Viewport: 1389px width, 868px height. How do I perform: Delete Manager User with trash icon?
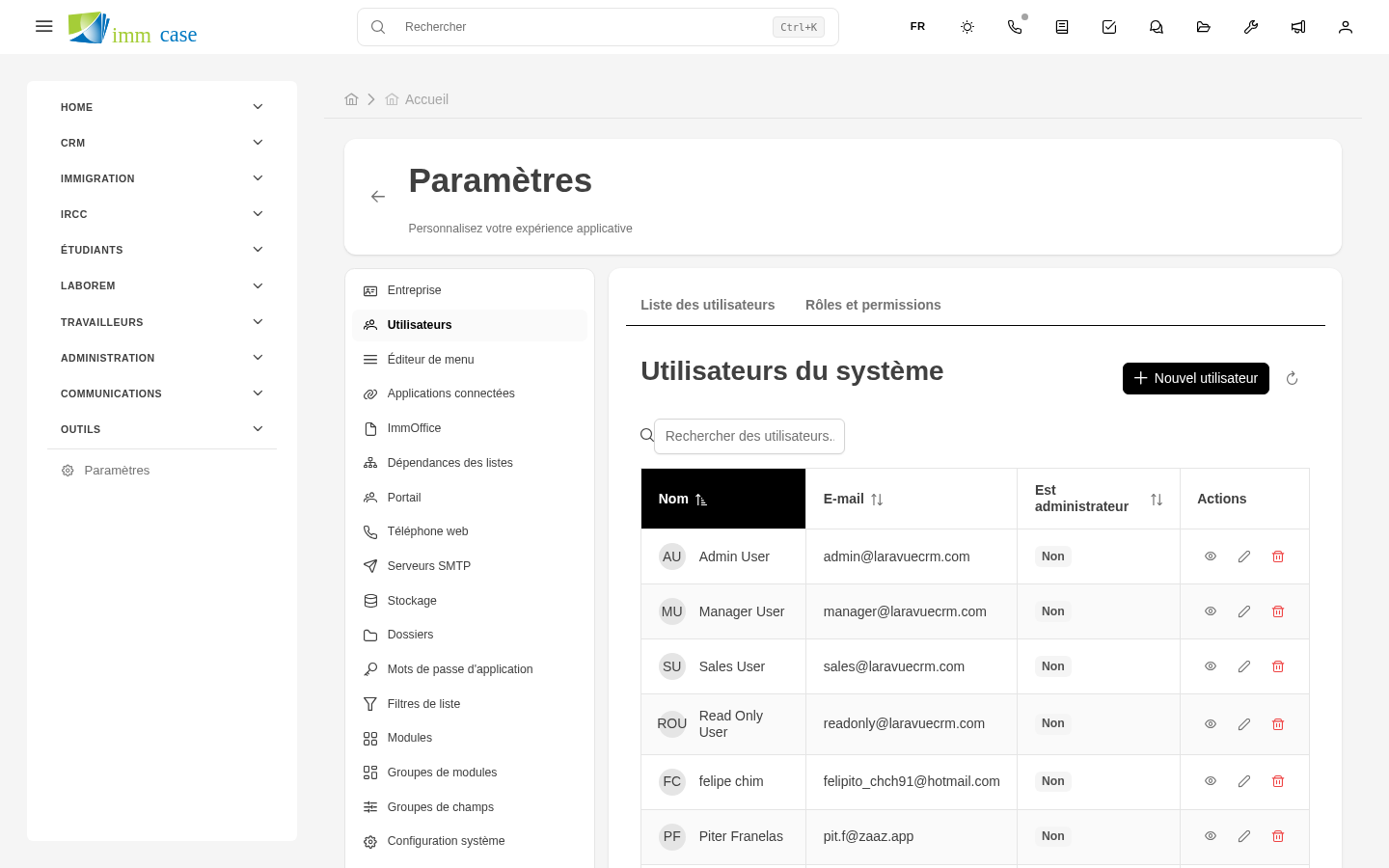pos(1278,611)
